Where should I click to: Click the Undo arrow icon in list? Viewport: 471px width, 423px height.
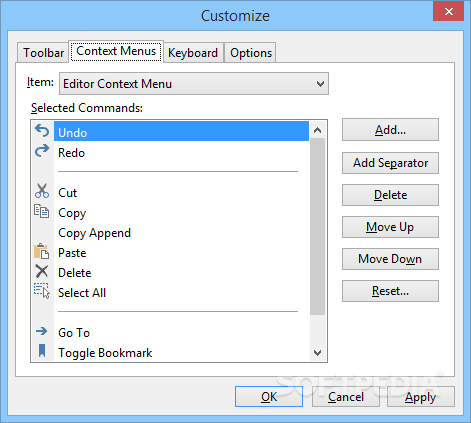[42, 131]
